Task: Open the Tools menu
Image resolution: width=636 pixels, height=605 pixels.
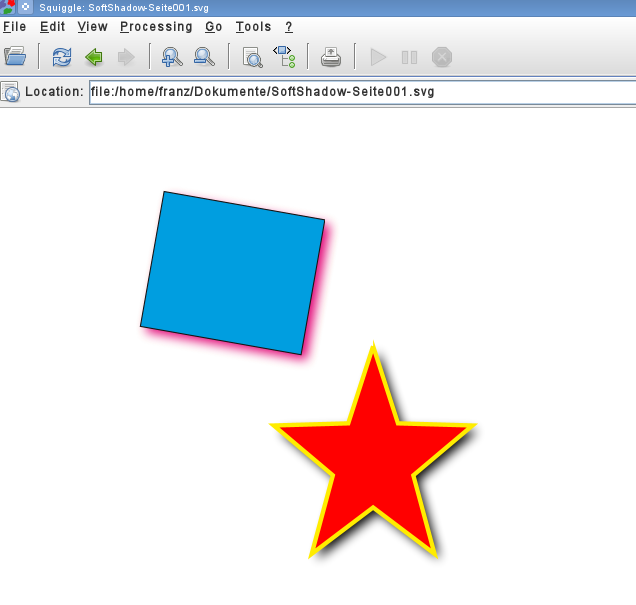Action: point(253,27)
